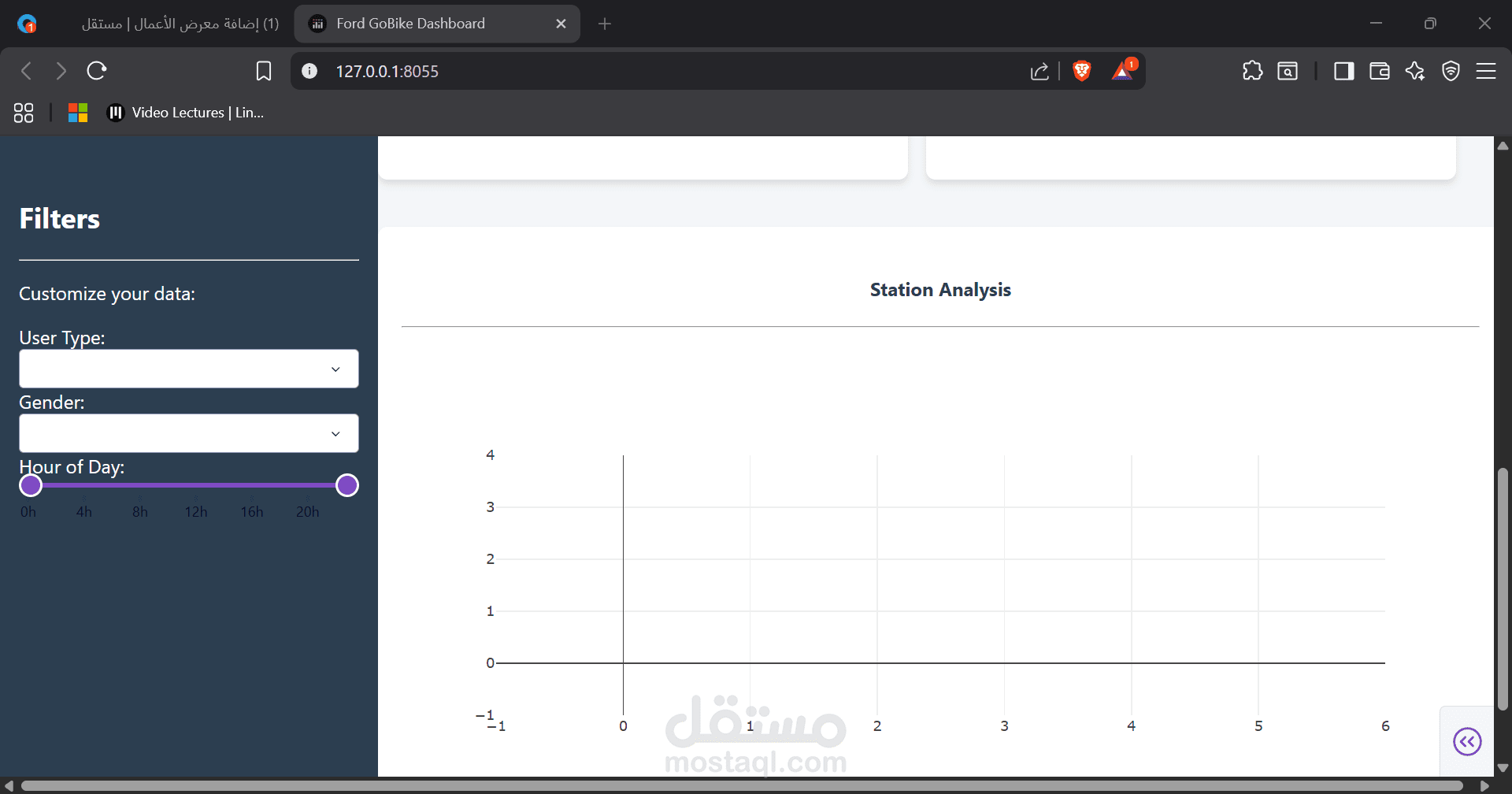The width and height of the screenshot is (1512, 794).
Task: Close the Ford GoBike Dashboard tab
Action: [x=561, y=24]
